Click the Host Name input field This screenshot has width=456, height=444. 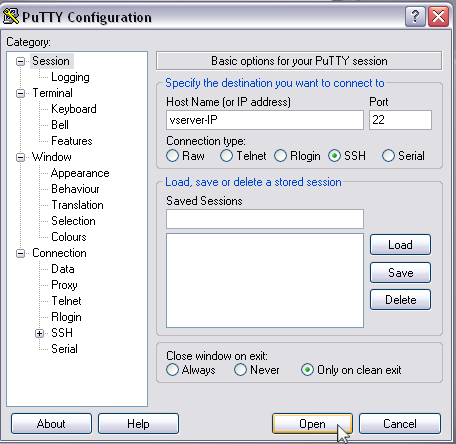(265, 120)
